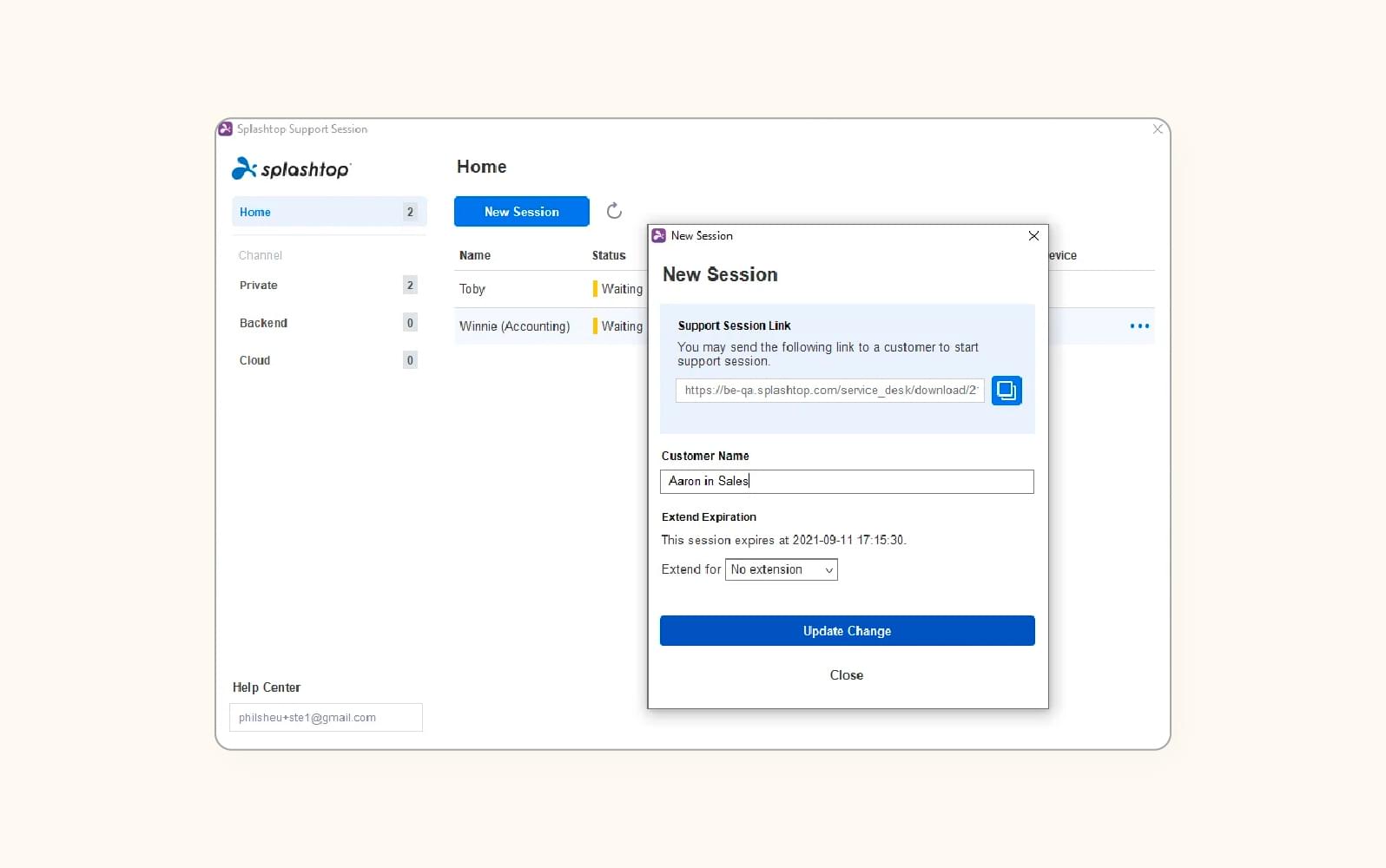Click Splashtop icon in main title bar
Viewport: 1386px width, 868px height.
coord(226,129)
